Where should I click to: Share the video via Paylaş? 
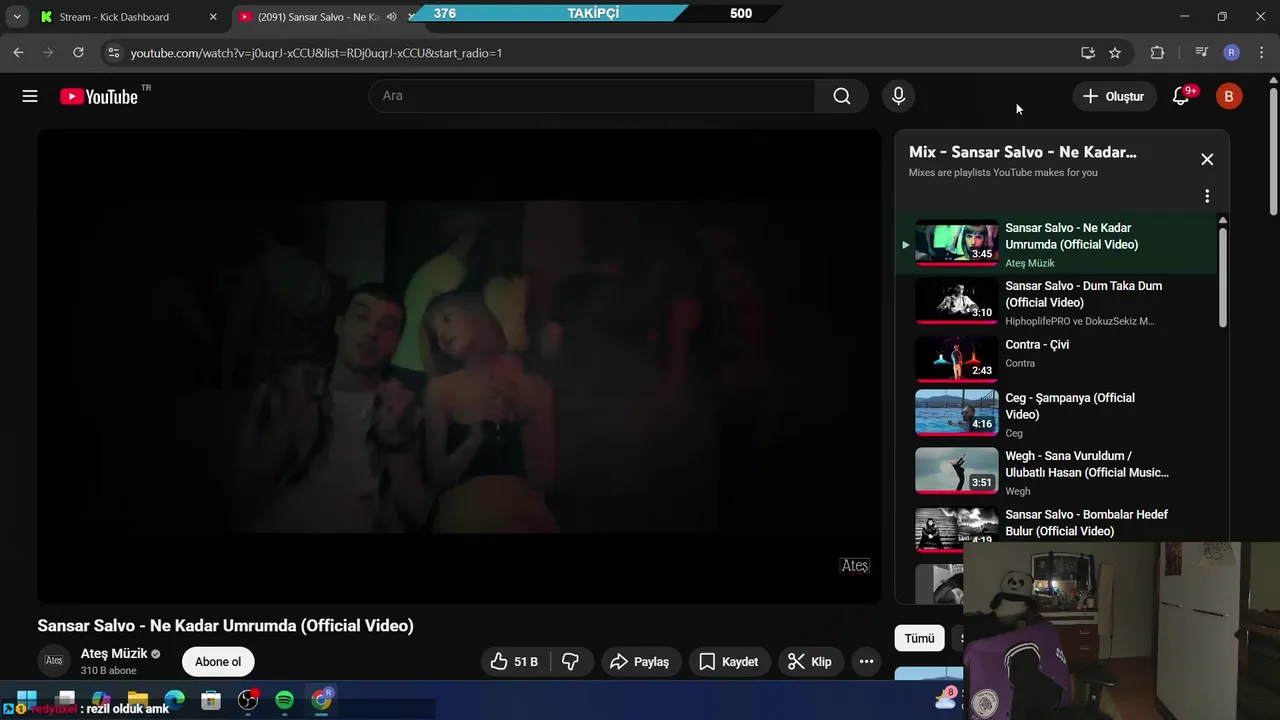click(639, 662)
